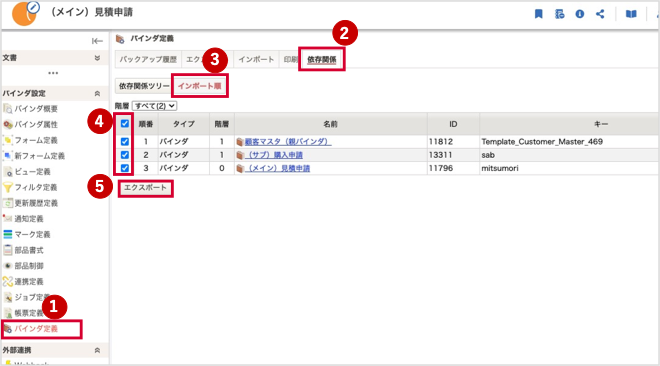Collapse sidebar with arrow icon
Viewport: 660px width, 366px height.
[97, 41]
